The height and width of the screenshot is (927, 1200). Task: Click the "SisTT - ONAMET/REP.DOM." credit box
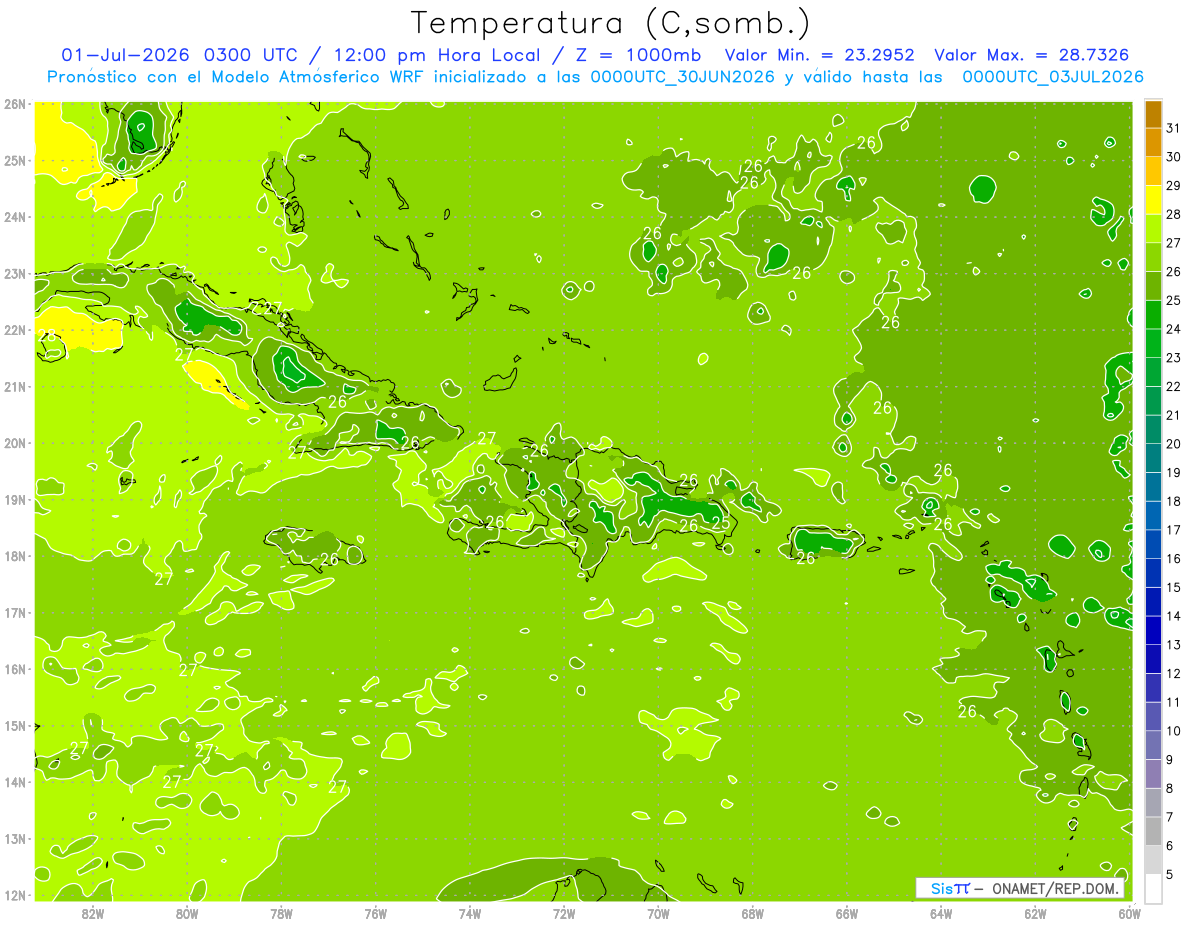[1020, 888]
